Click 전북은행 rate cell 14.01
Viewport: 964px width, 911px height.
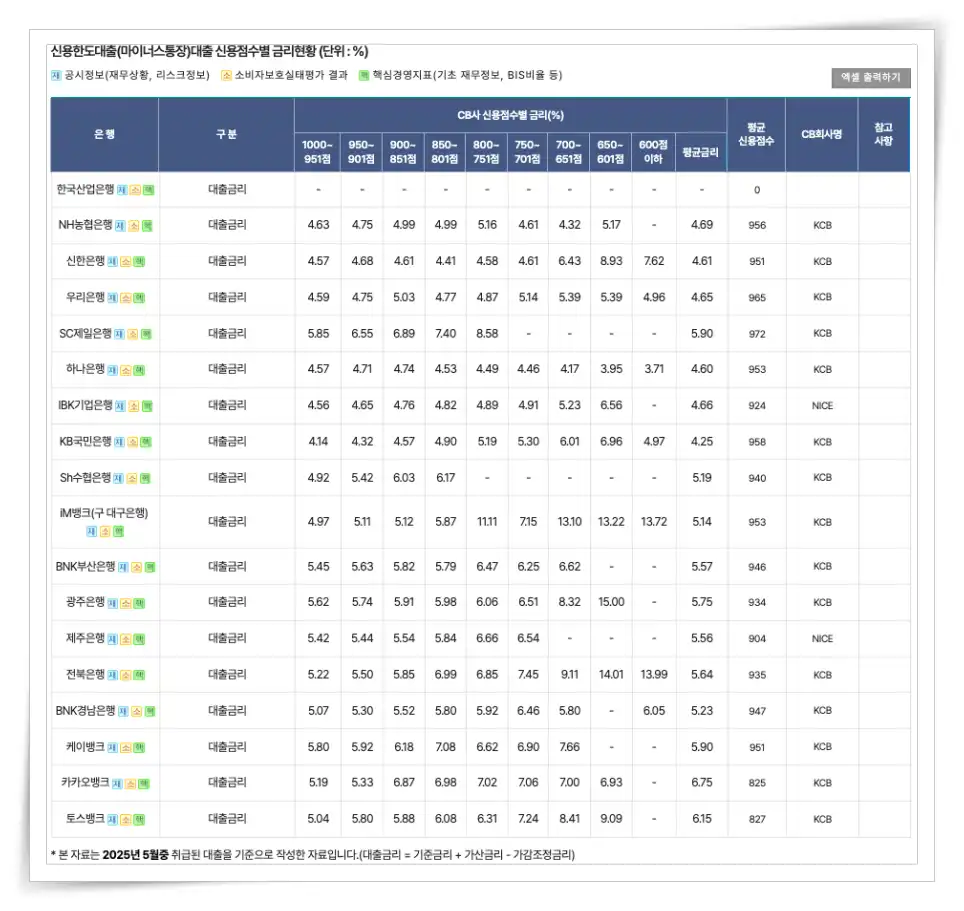611,675
